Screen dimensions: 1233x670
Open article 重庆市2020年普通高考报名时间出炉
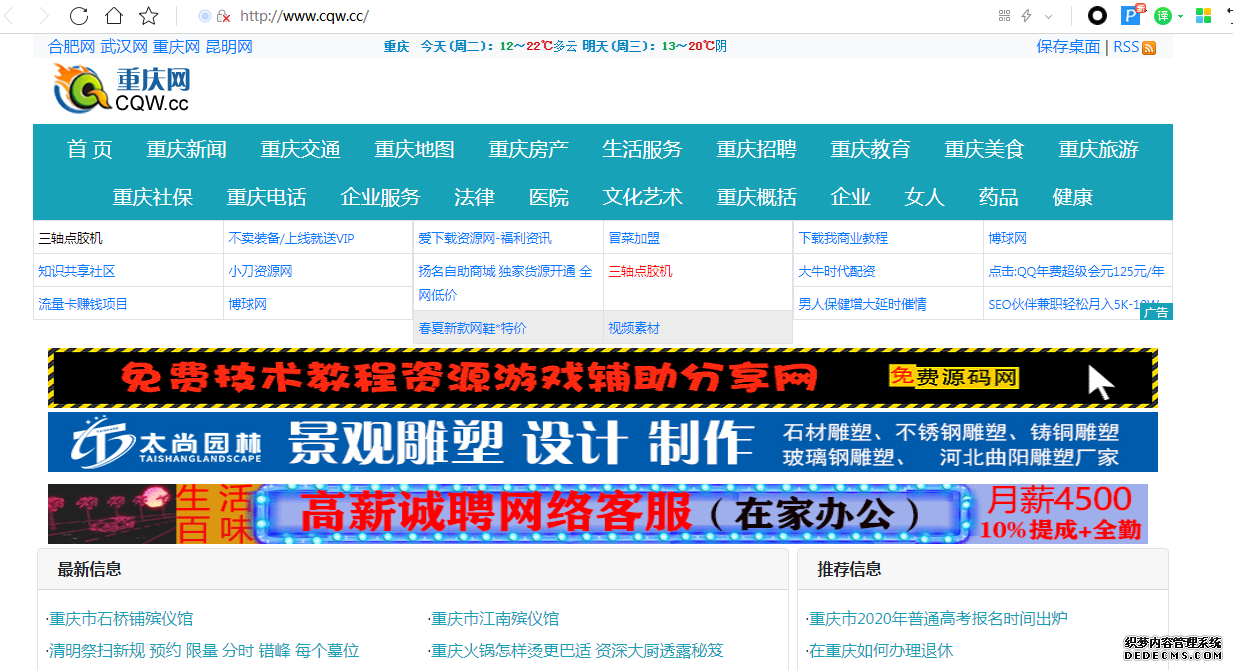(x=938, y=619)
